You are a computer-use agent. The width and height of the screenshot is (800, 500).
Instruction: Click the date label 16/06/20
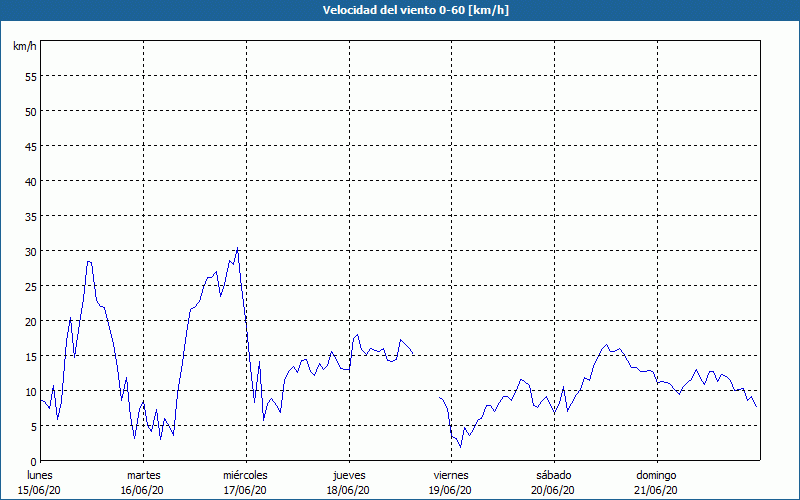[142, 490]
